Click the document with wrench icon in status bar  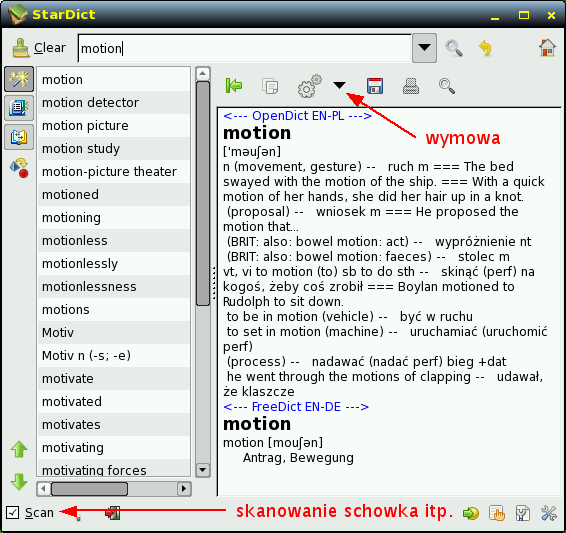pos(522,513)
